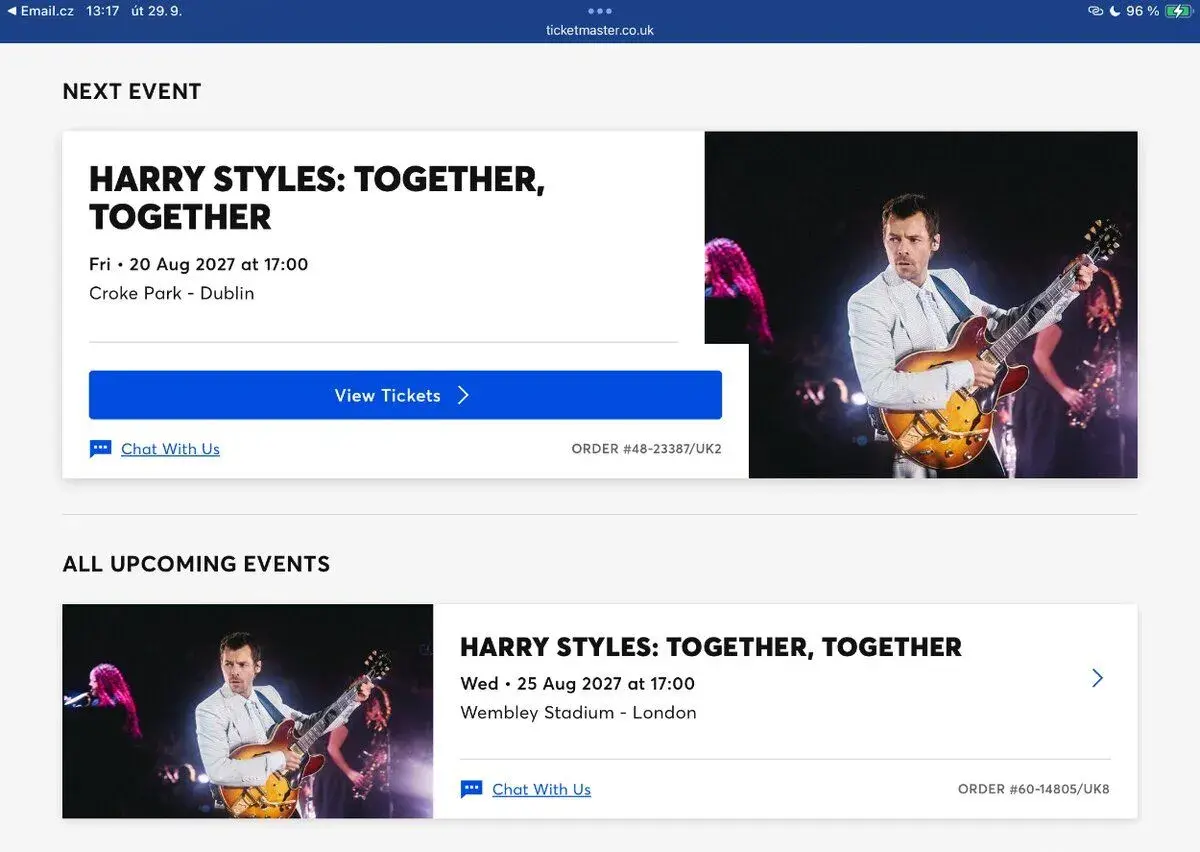Open Chat With Us link for Dublin order
1200x852 pixels.
170,449
